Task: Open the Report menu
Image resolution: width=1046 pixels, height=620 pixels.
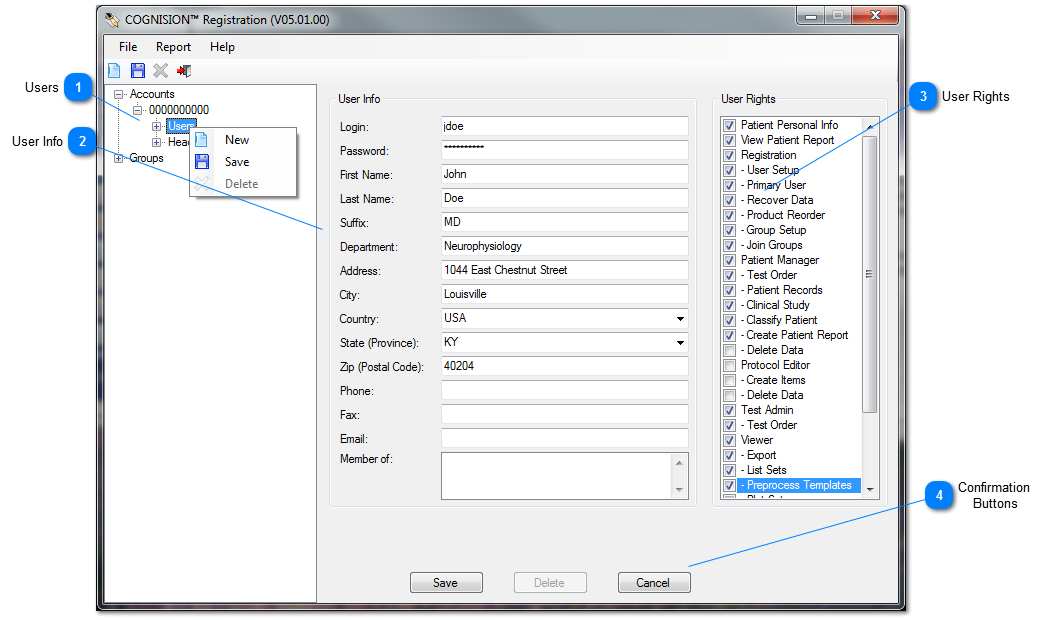Action: 173,47
